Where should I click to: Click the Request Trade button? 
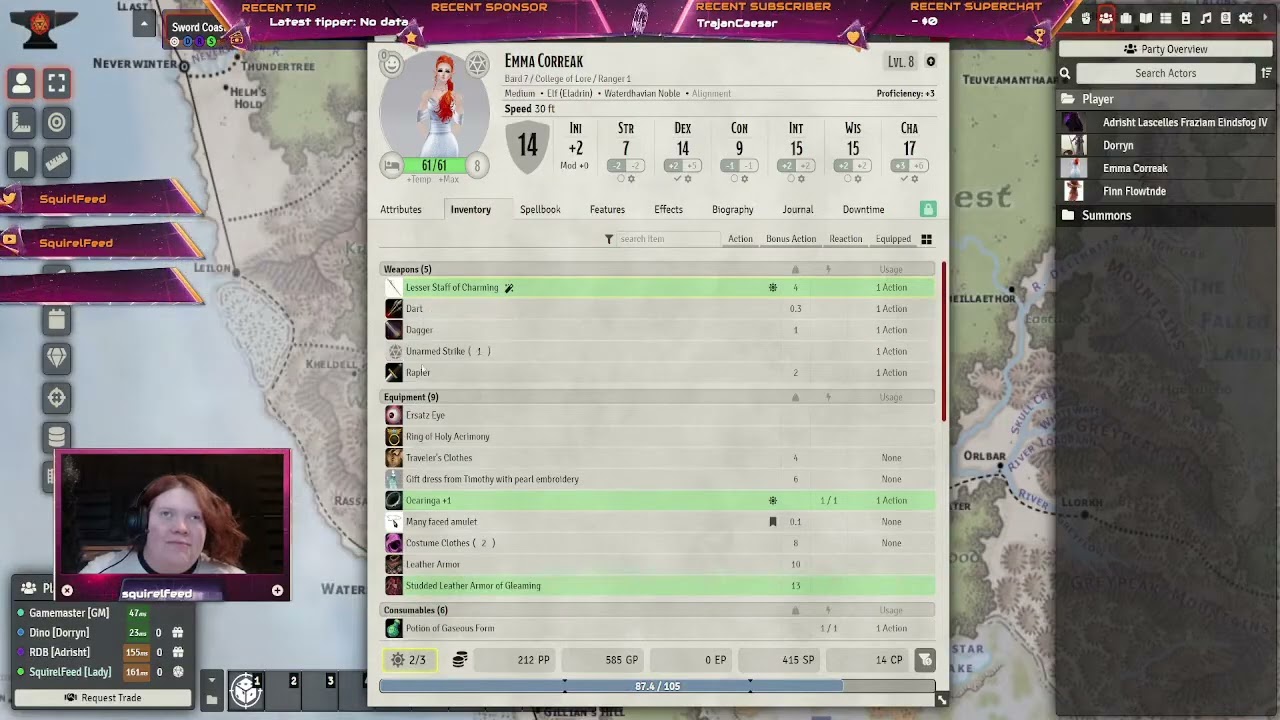coord(103,697)
